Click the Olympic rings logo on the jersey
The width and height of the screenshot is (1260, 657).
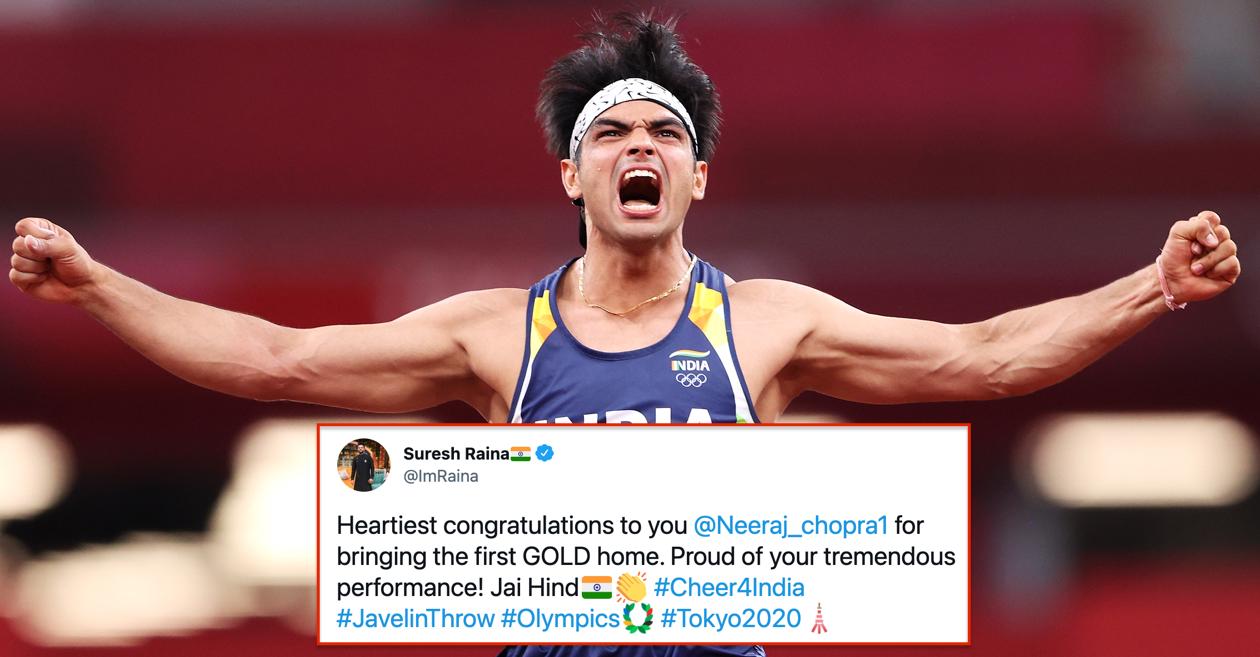pyautogui.click(x=691, y=380)
